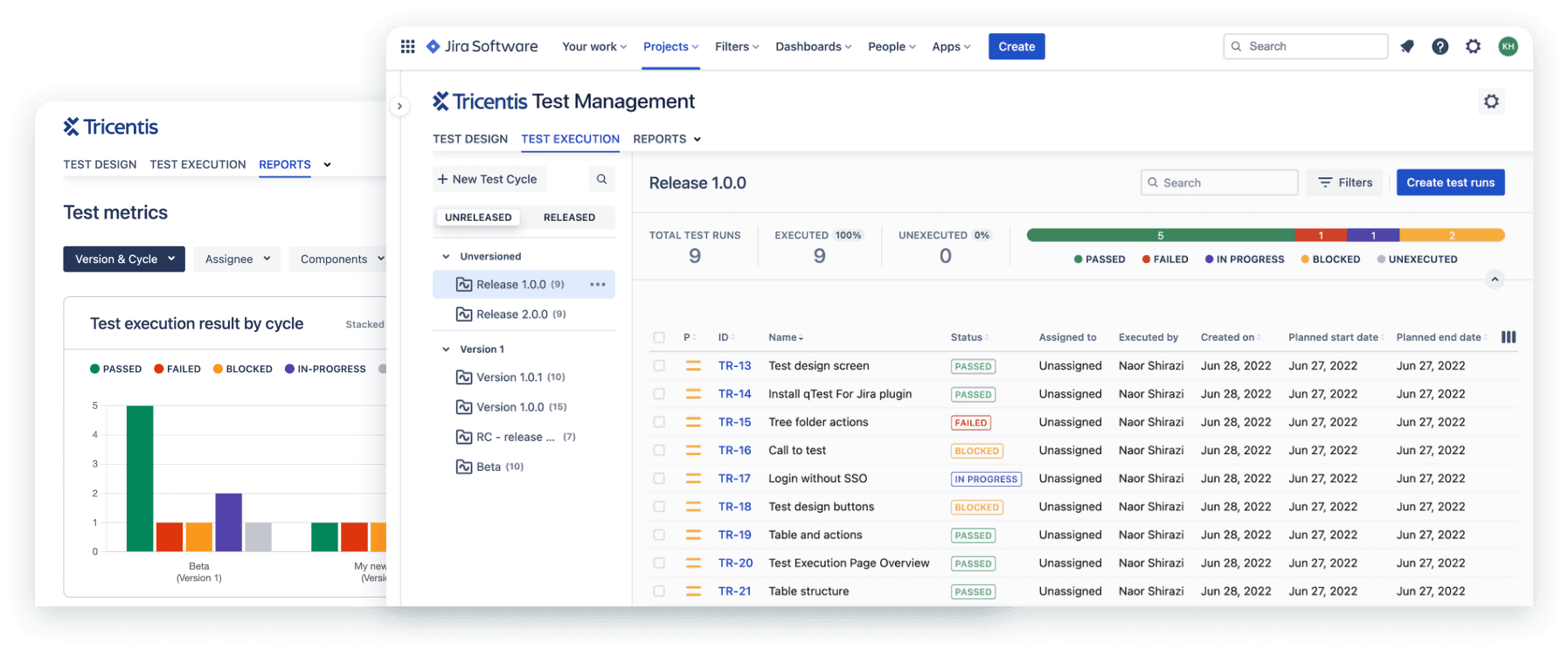
Task: Switch to the Test Design tab
Action: pyautogui.click(x=470, y=139)
